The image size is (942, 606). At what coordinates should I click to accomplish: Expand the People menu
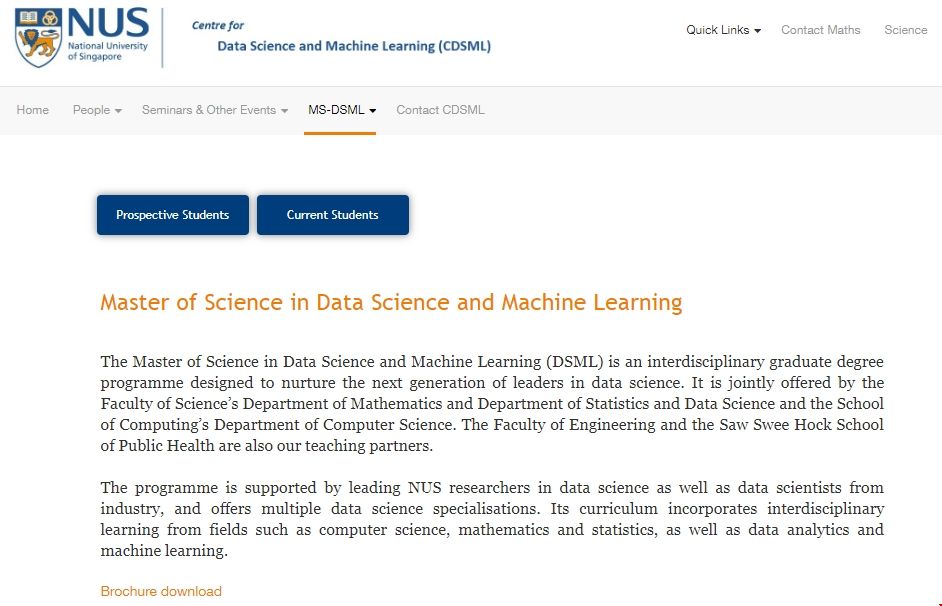(91, 110)
